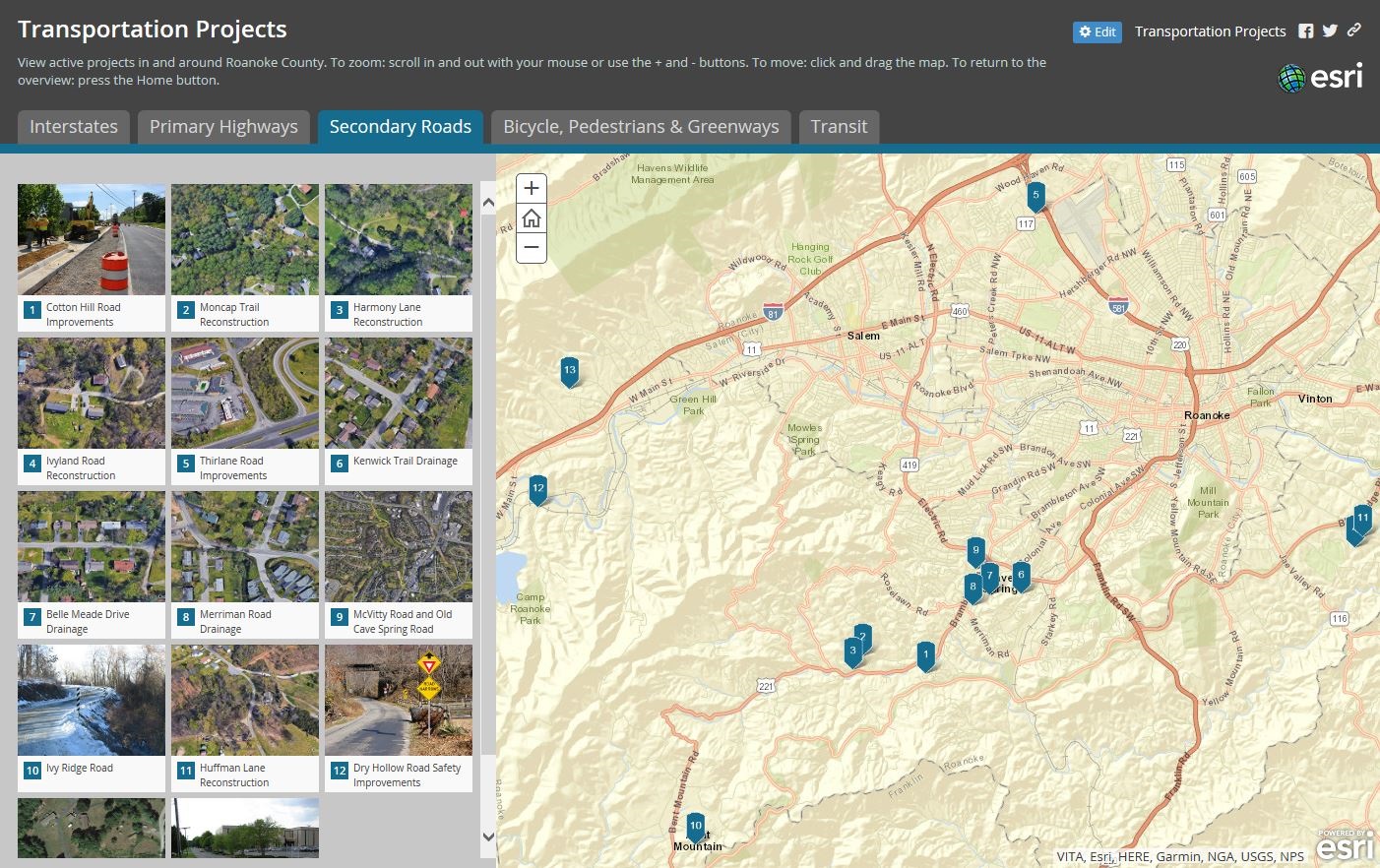Select the Huffman Lane Reconstruction thumbnail

[245, 700]
